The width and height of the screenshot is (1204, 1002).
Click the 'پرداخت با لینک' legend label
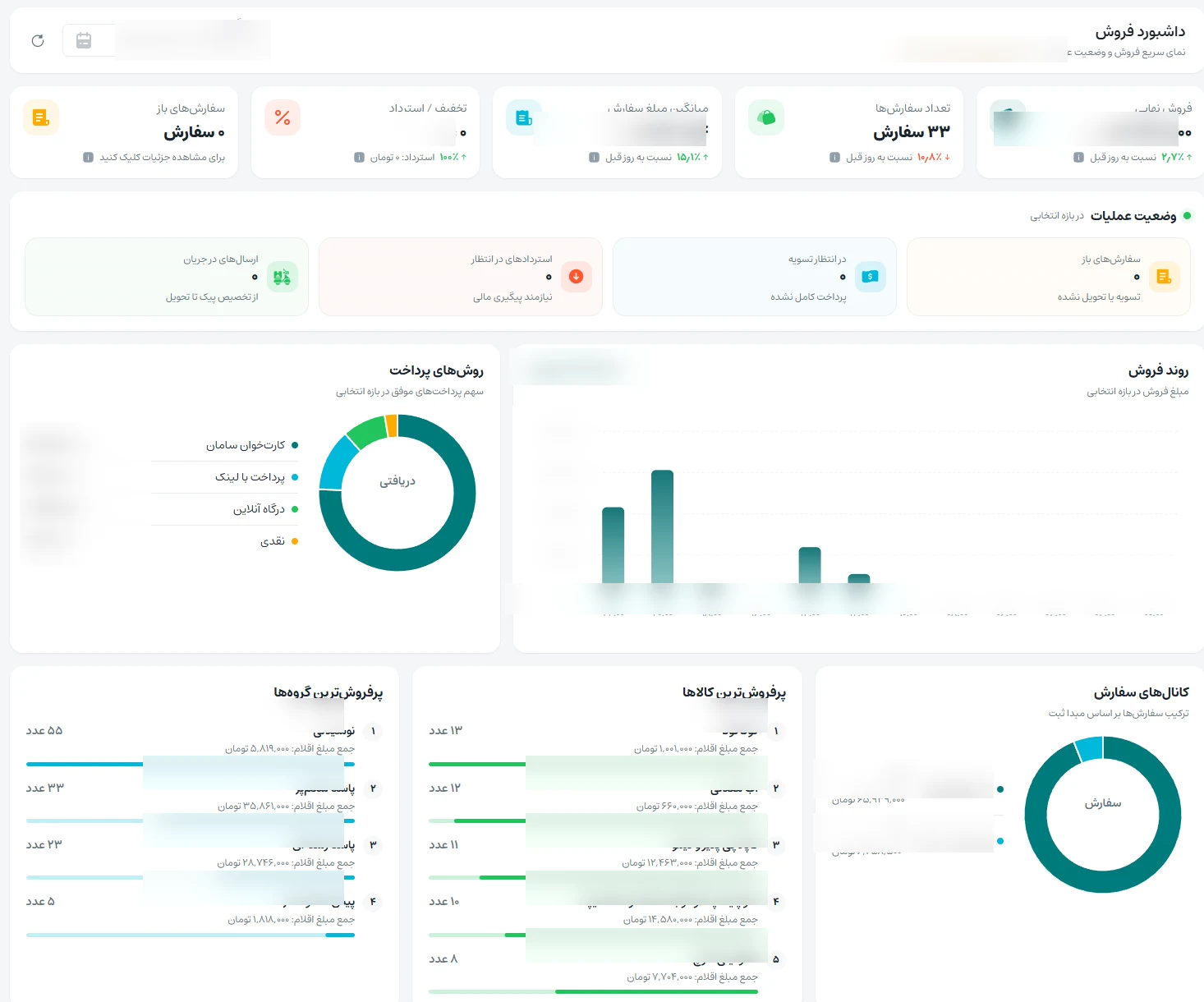pos(250,477)
